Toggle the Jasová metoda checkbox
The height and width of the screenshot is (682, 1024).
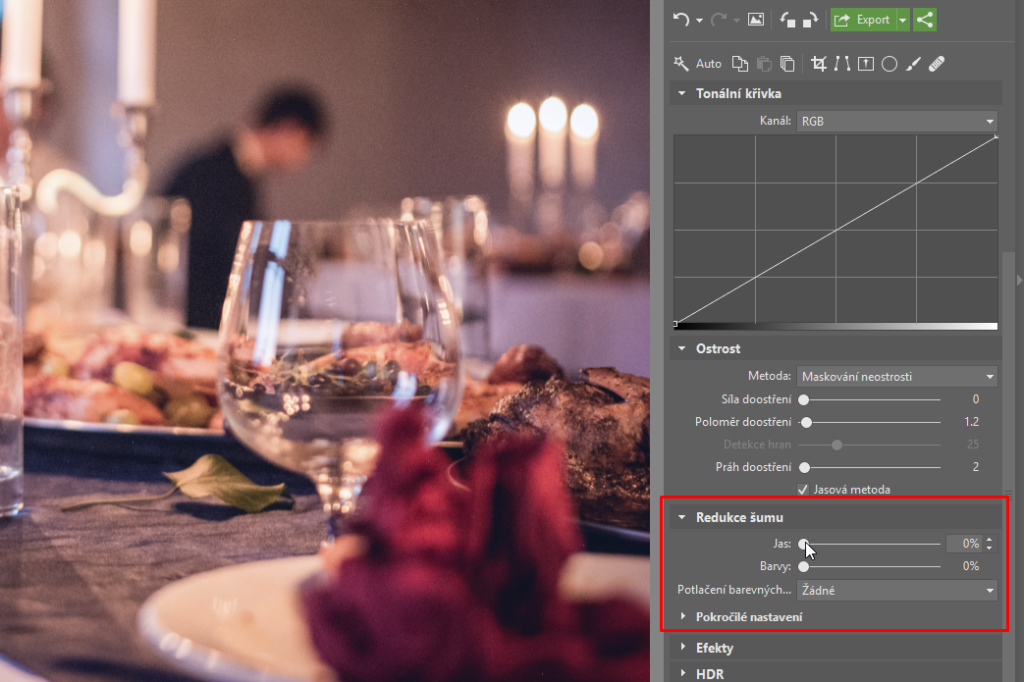pos(803,489)
